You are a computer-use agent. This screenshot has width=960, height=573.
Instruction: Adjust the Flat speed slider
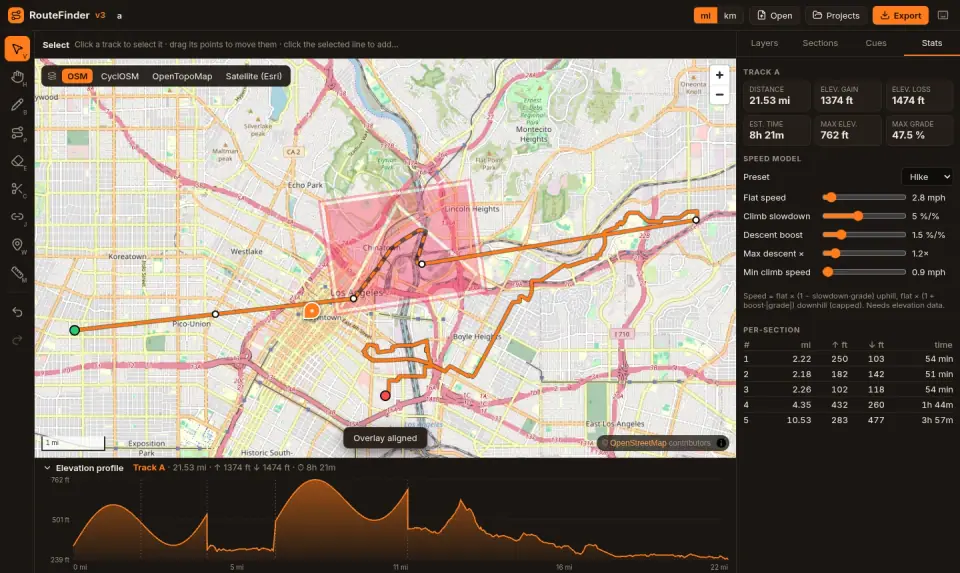click(864, 197)
